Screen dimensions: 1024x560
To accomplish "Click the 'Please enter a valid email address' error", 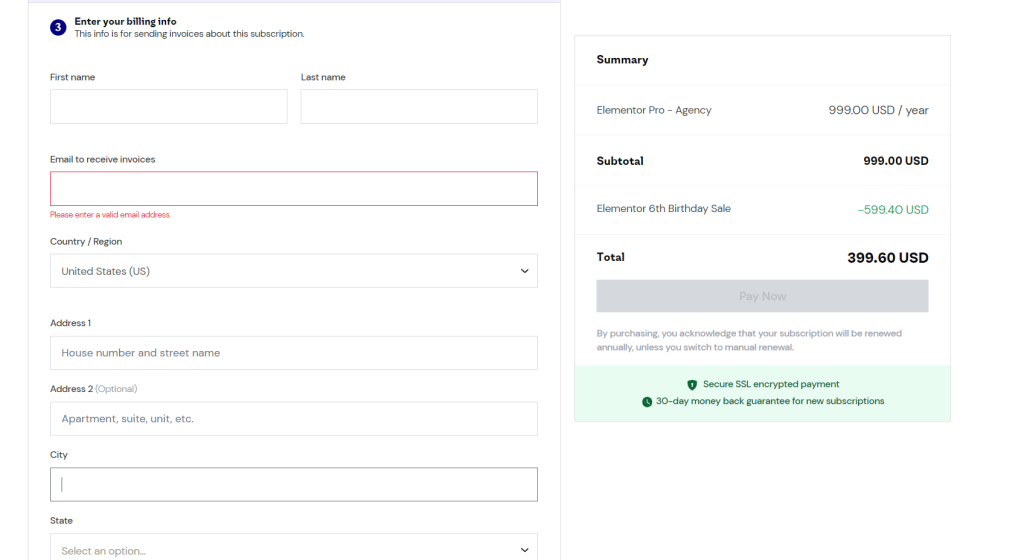I will click(110, 215).
